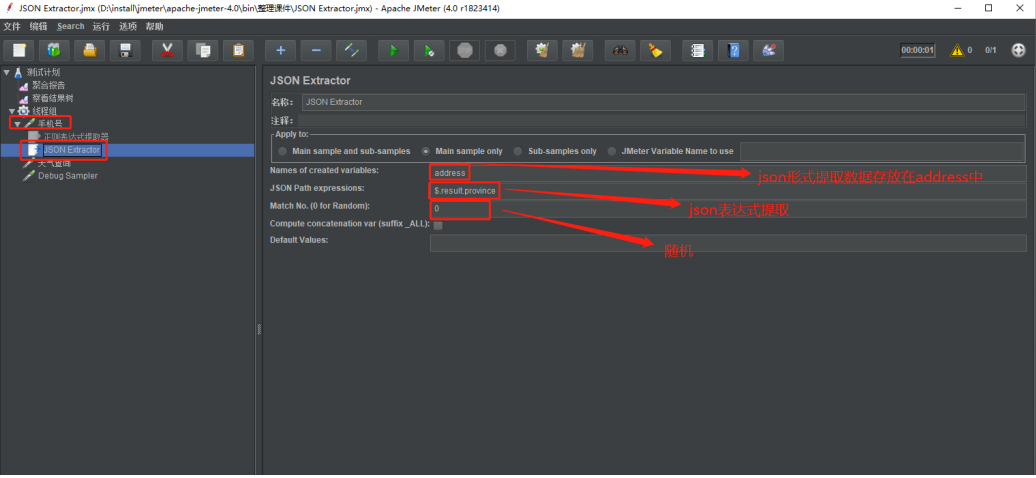Clear results with single broom icon
Image resolution: width=1036 pixels, height=478 pixels.
tap(542, 50)
